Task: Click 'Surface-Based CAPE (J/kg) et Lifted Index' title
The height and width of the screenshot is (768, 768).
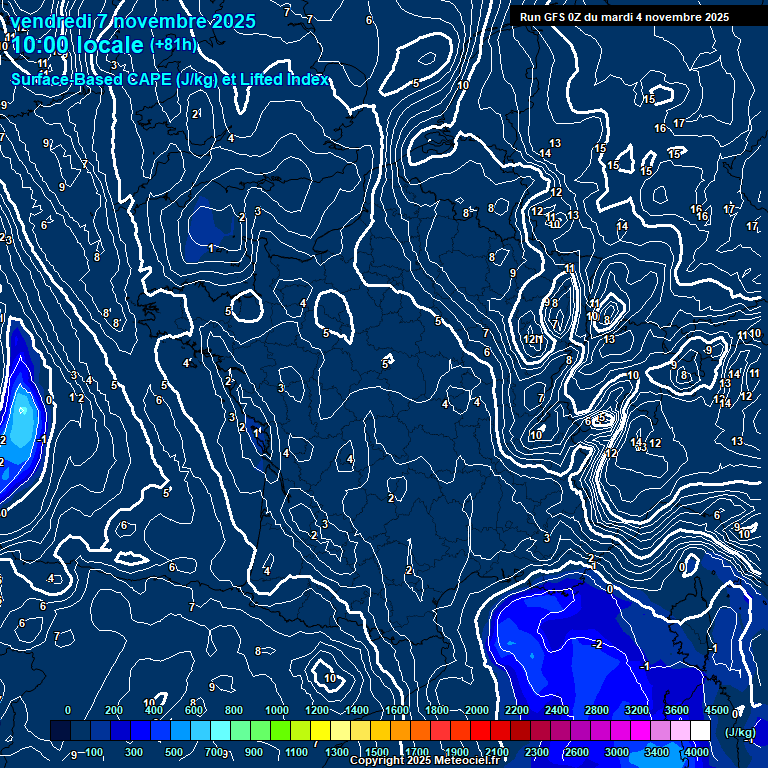Action: [x=169, y=79]
